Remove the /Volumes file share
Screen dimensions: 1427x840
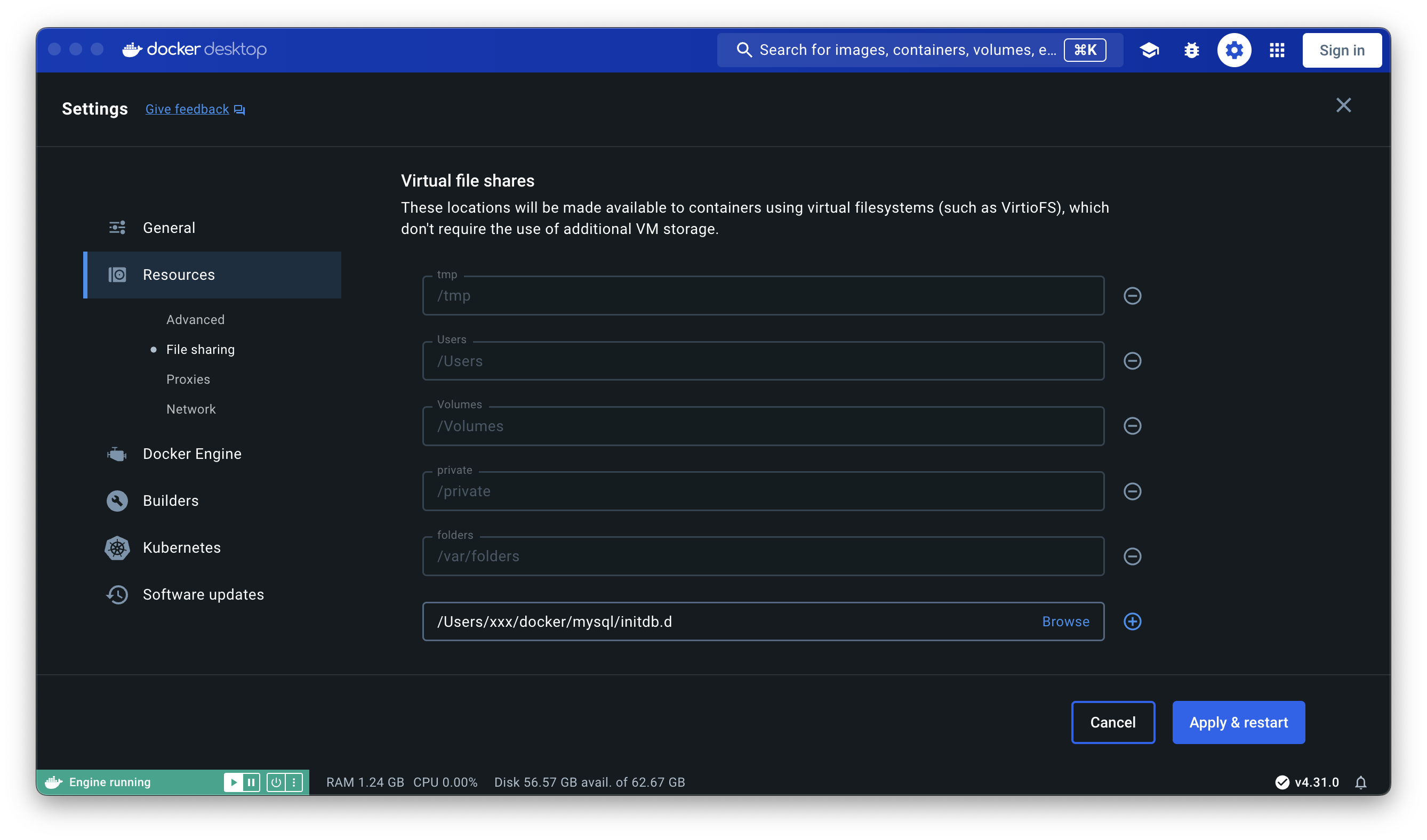1132,426
